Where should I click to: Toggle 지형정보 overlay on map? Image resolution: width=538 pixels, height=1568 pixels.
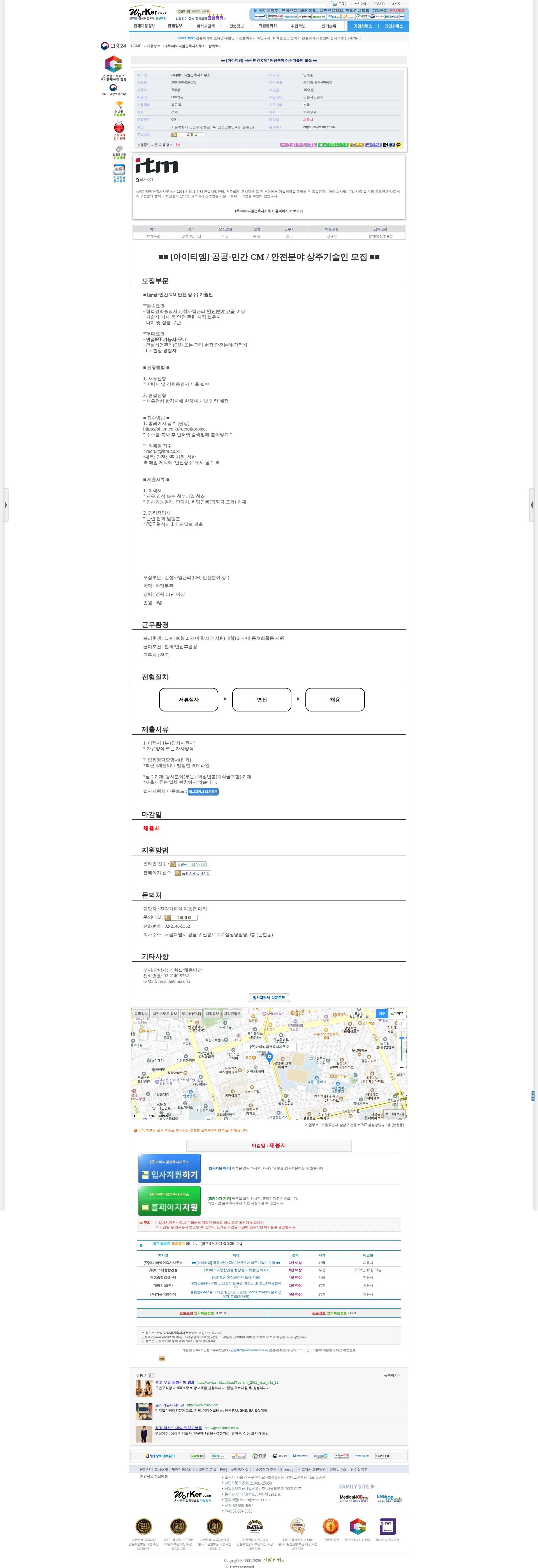coord(212,1014)
